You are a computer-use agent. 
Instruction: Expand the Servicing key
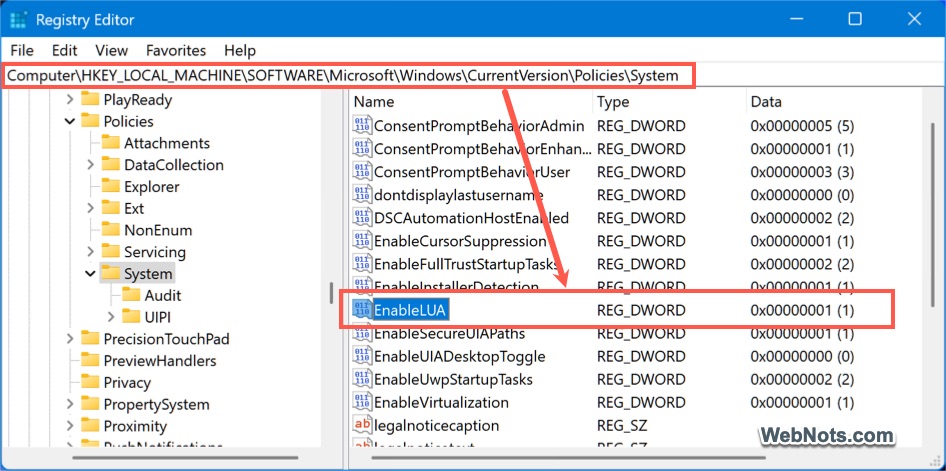tap(90, 252)
